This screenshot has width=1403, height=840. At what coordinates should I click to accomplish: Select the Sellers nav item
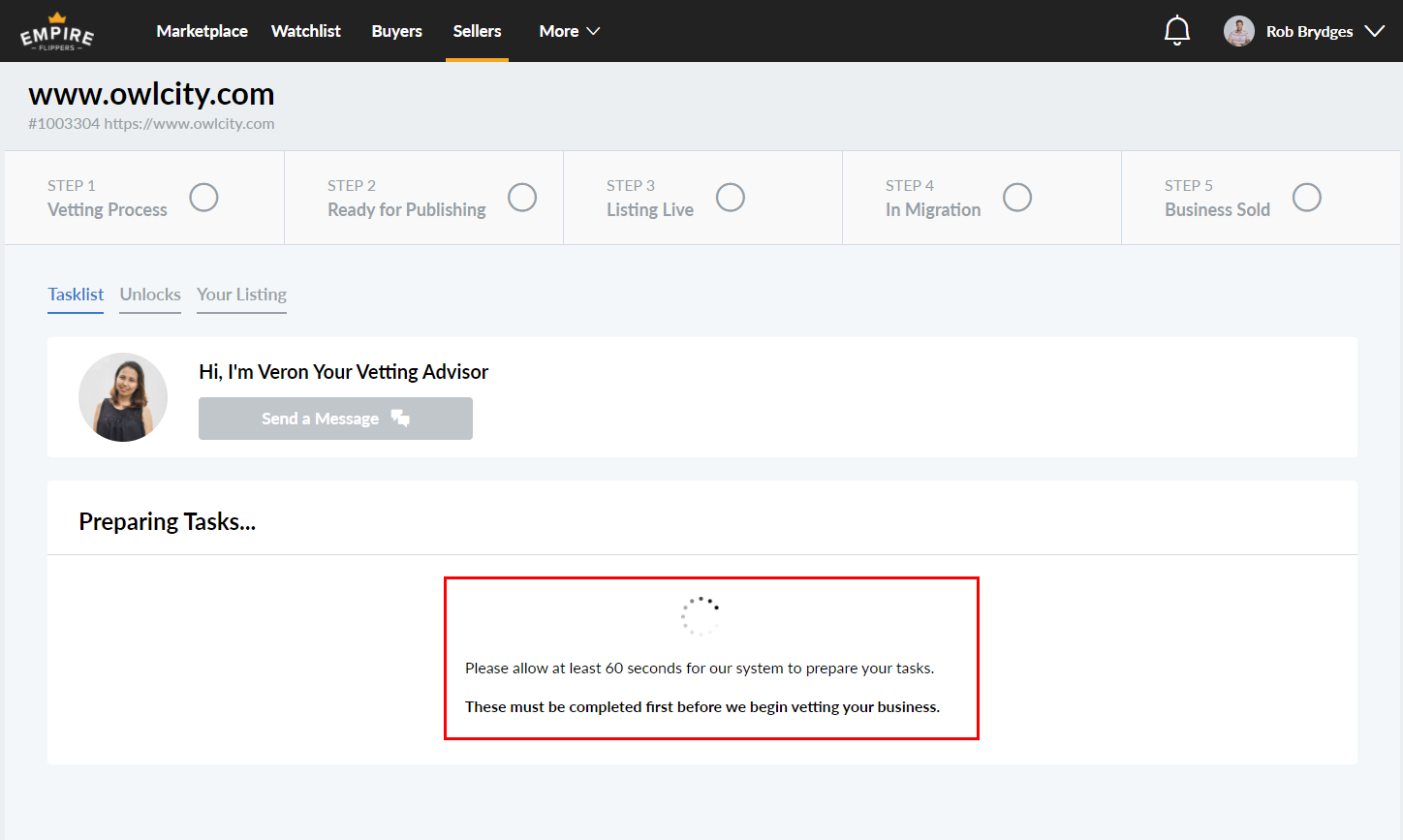(x=477, y=31)
